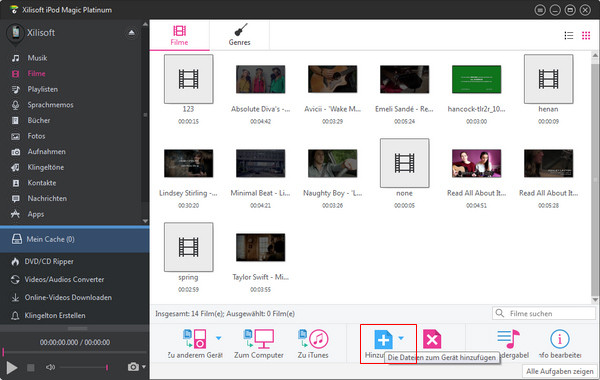Mute the player volume speaker icon
This screenshot has height=380, width=600.
51,367
